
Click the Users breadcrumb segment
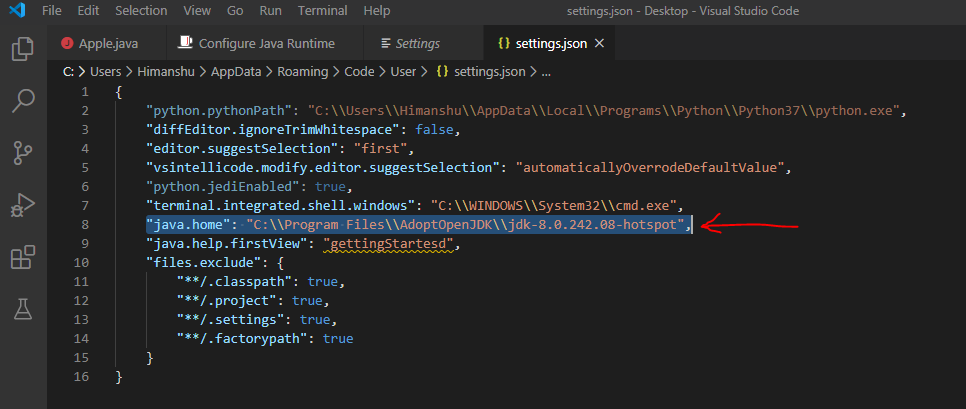[x=105, y=71]
